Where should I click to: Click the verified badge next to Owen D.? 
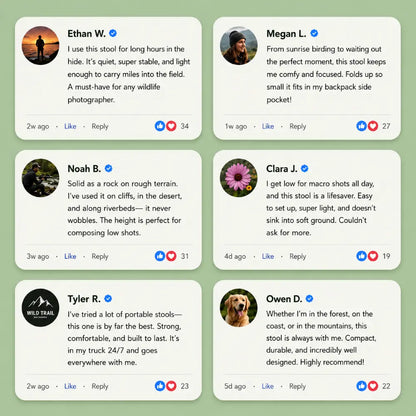309,298
